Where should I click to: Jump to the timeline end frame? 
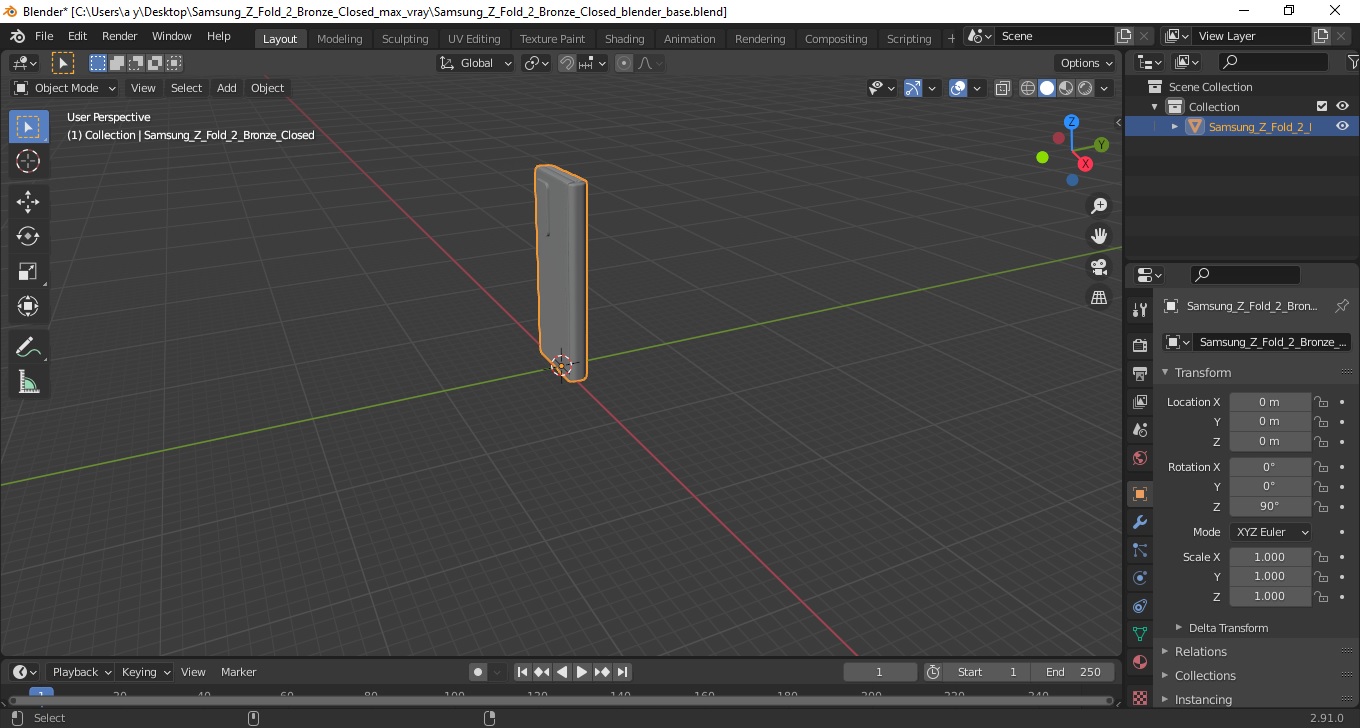pos(622,672)
